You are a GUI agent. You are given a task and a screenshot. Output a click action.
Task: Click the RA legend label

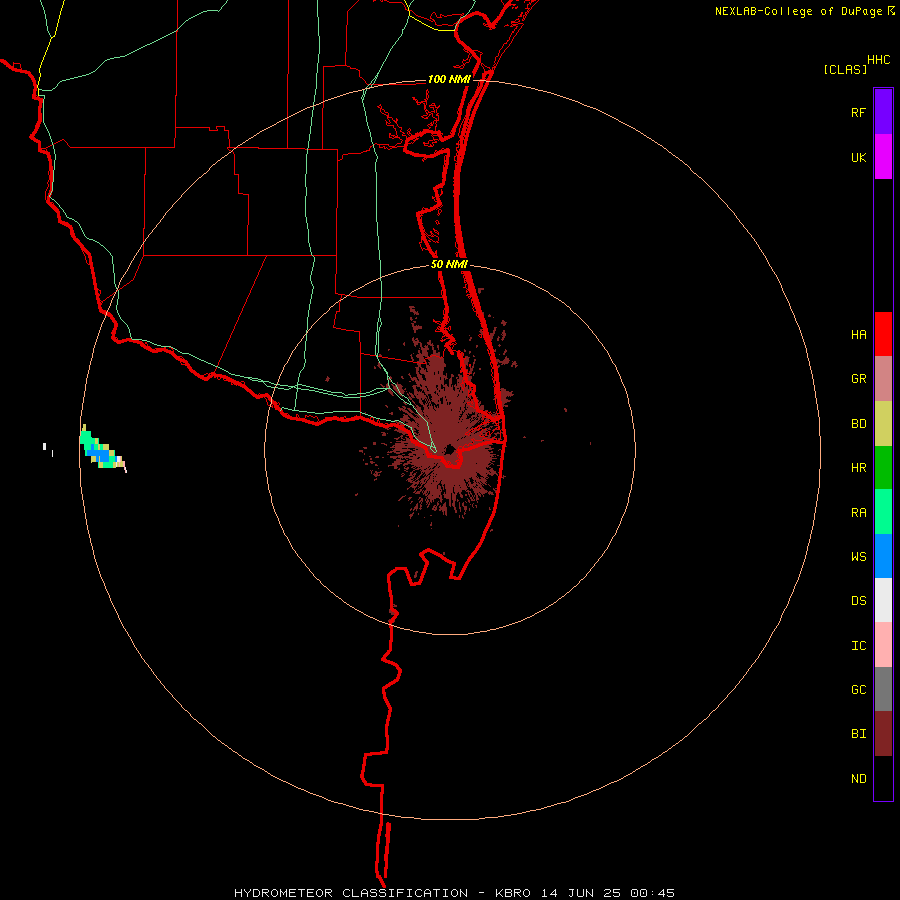858,513
